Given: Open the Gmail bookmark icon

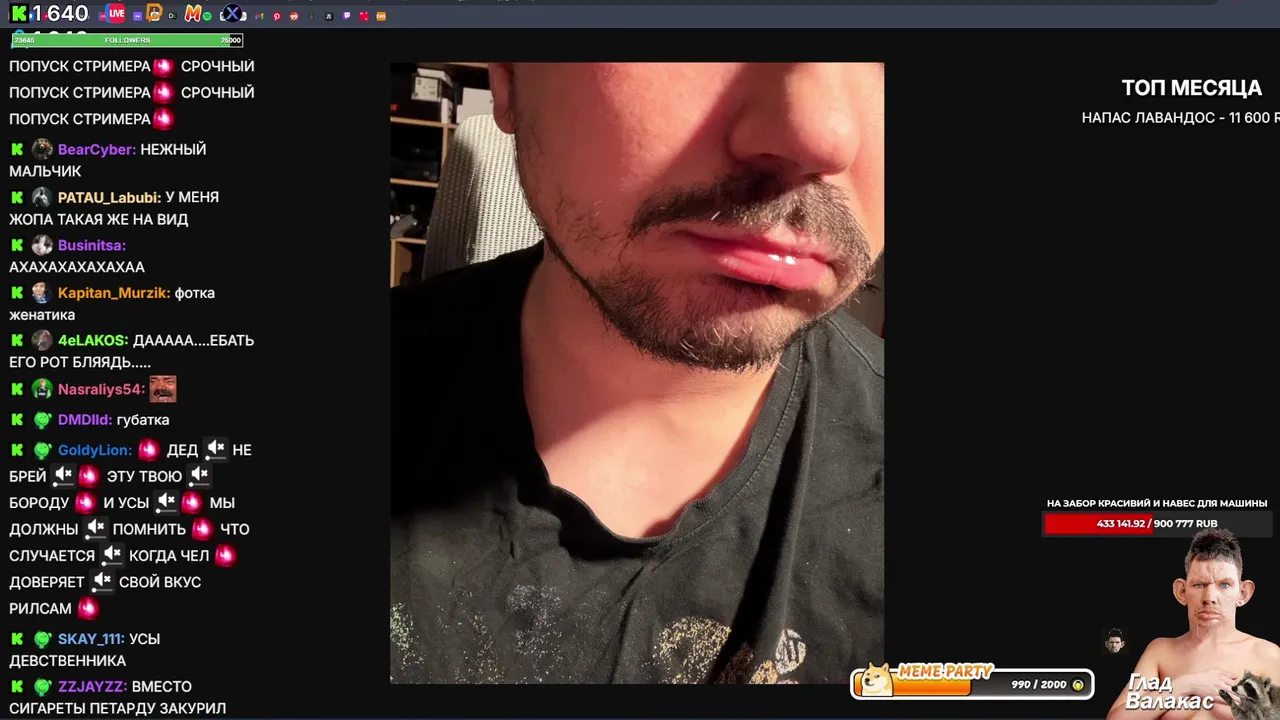Looking at the screenshot, I should pyautogui.click(x=259, y=16).
